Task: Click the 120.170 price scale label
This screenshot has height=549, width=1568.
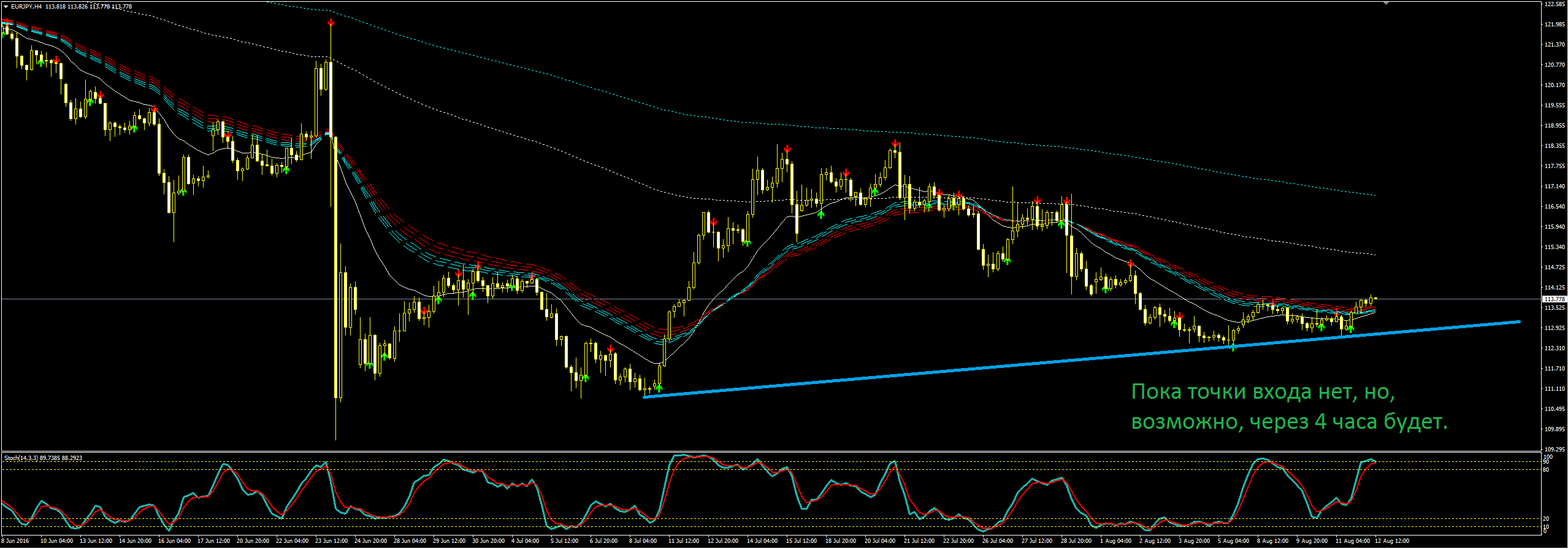Action: coord(1555,85)
